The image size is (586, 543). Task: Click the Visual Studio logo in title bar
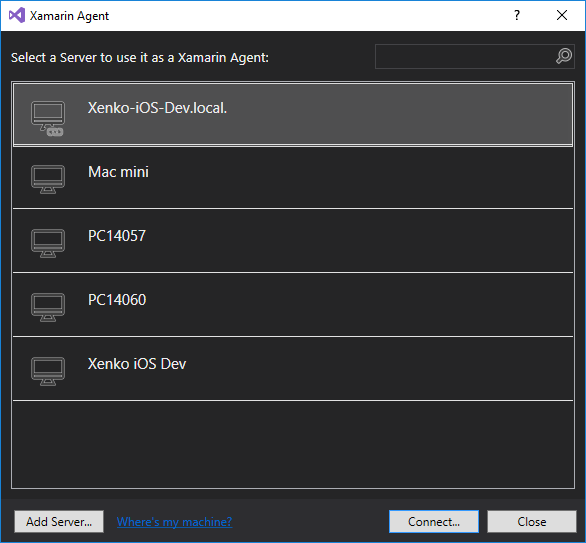pyautogui.click(x=17, y=15)
